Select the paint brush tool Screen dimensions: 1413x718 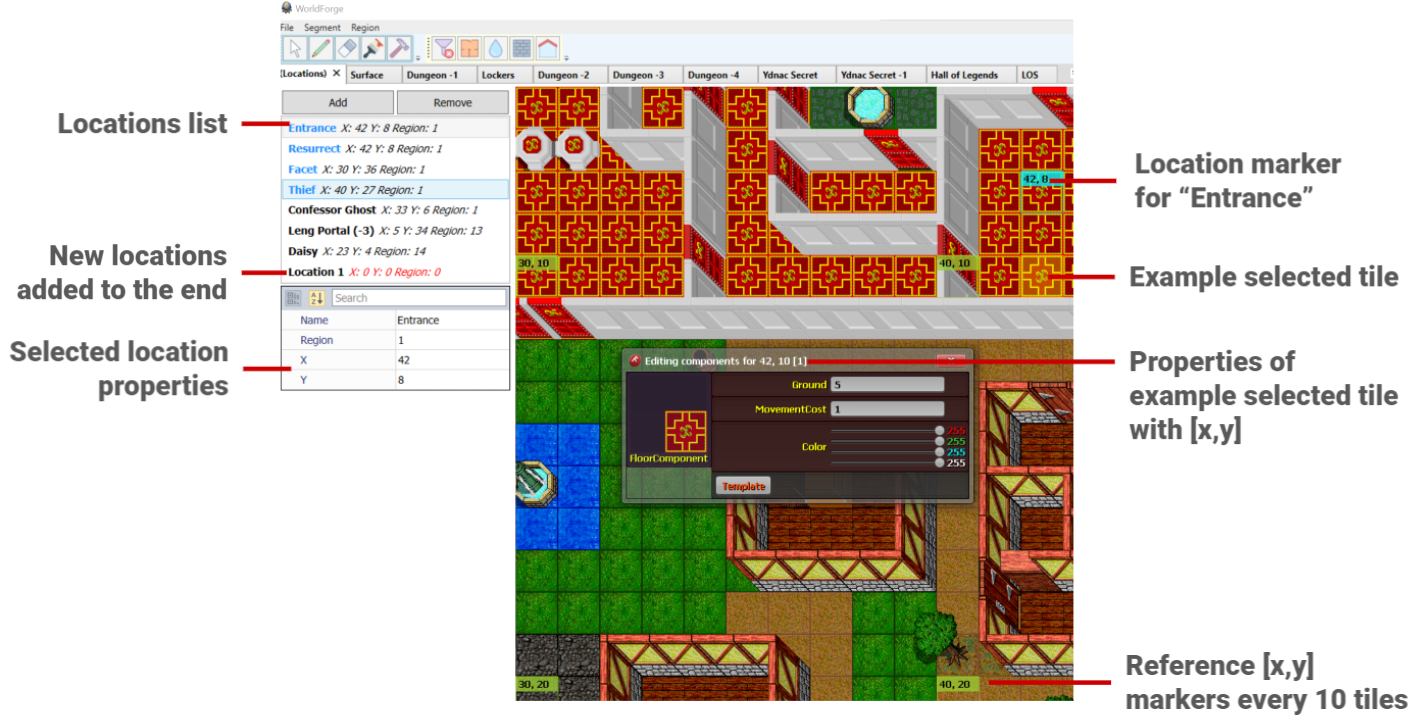372,49
